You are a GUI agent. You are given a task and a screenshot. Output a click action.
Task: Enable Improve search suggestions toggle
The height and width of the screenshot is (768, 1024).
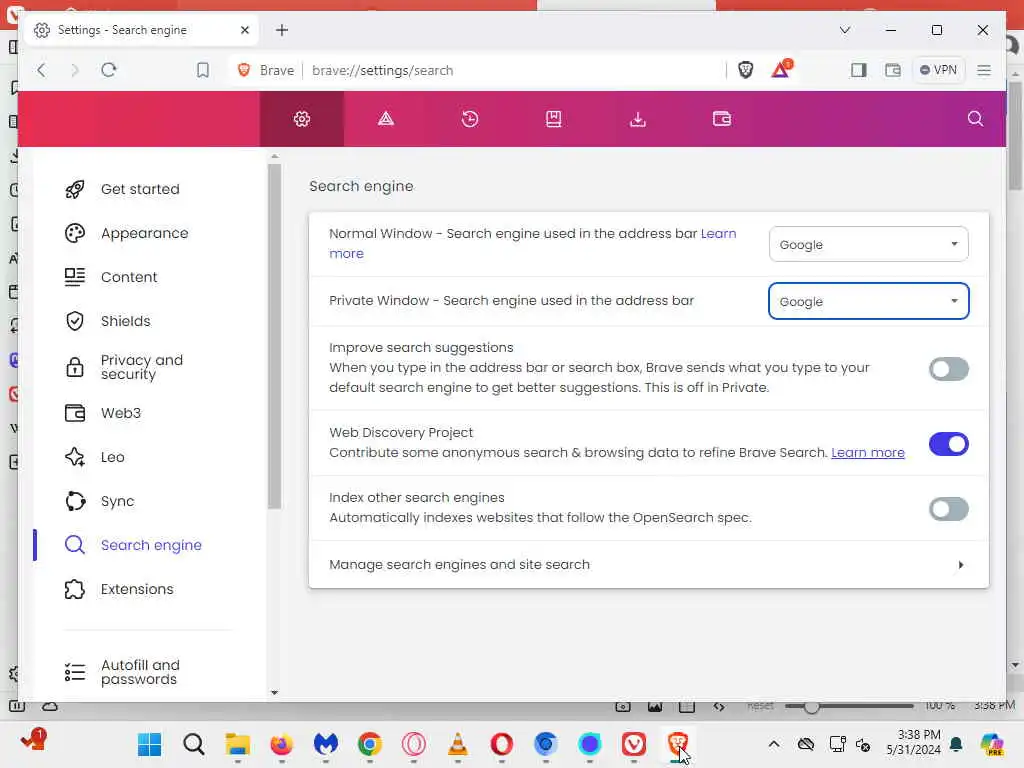click(x=948, y=369)
